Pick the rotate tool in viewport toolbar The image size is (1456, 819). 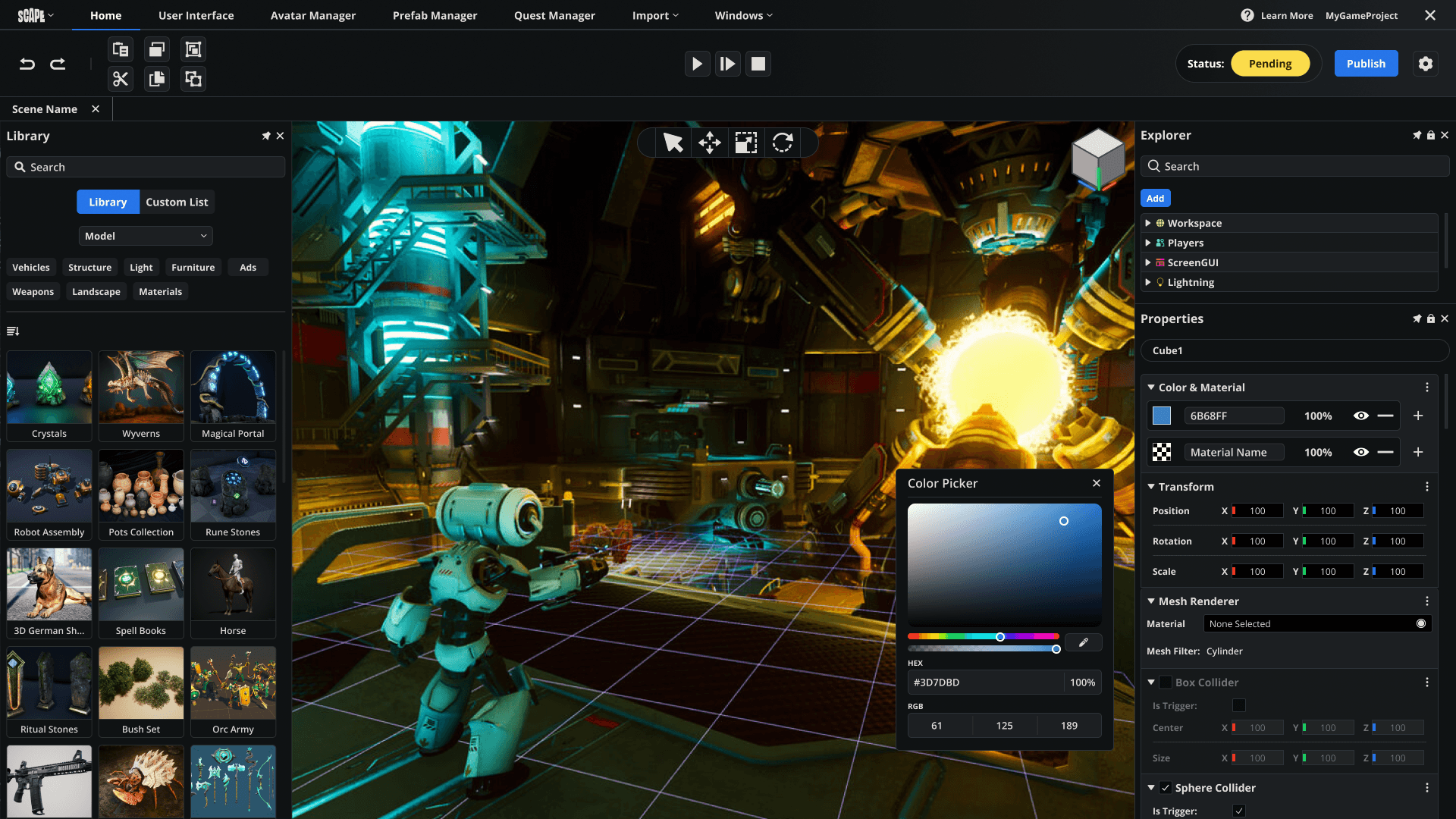[x=783, y=143]
